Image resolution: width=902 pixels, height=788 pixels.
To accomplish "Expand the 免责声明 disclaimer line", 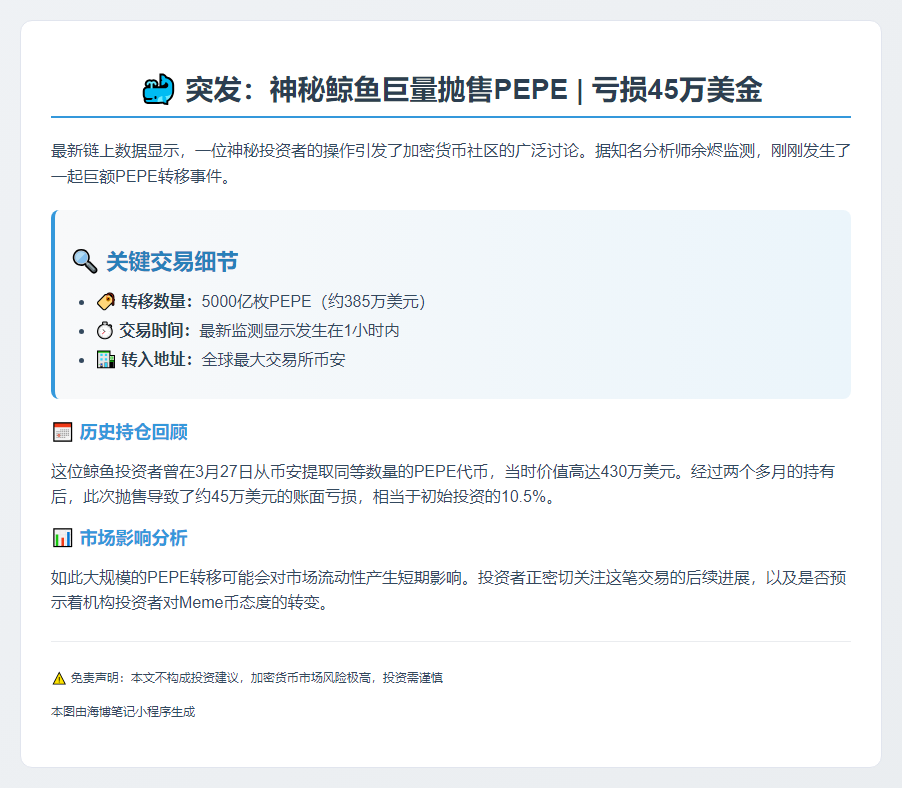I will 250,677.
